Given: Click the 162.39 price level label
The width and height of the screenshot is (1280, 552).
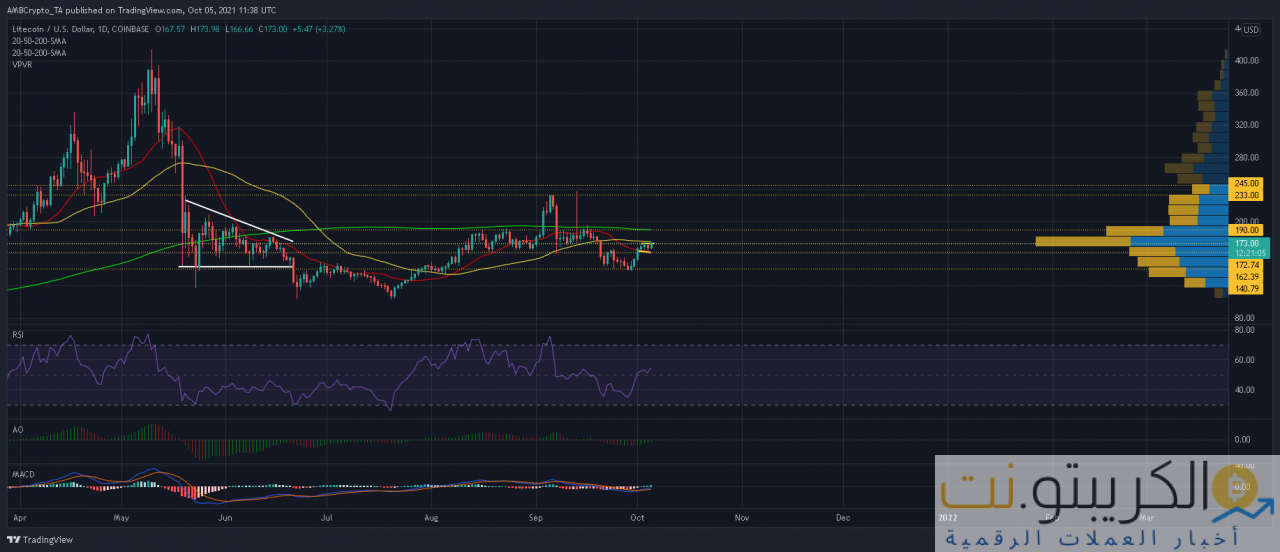Looking at the screenshot, I should pyautogui.click(x=1248, y=276).
